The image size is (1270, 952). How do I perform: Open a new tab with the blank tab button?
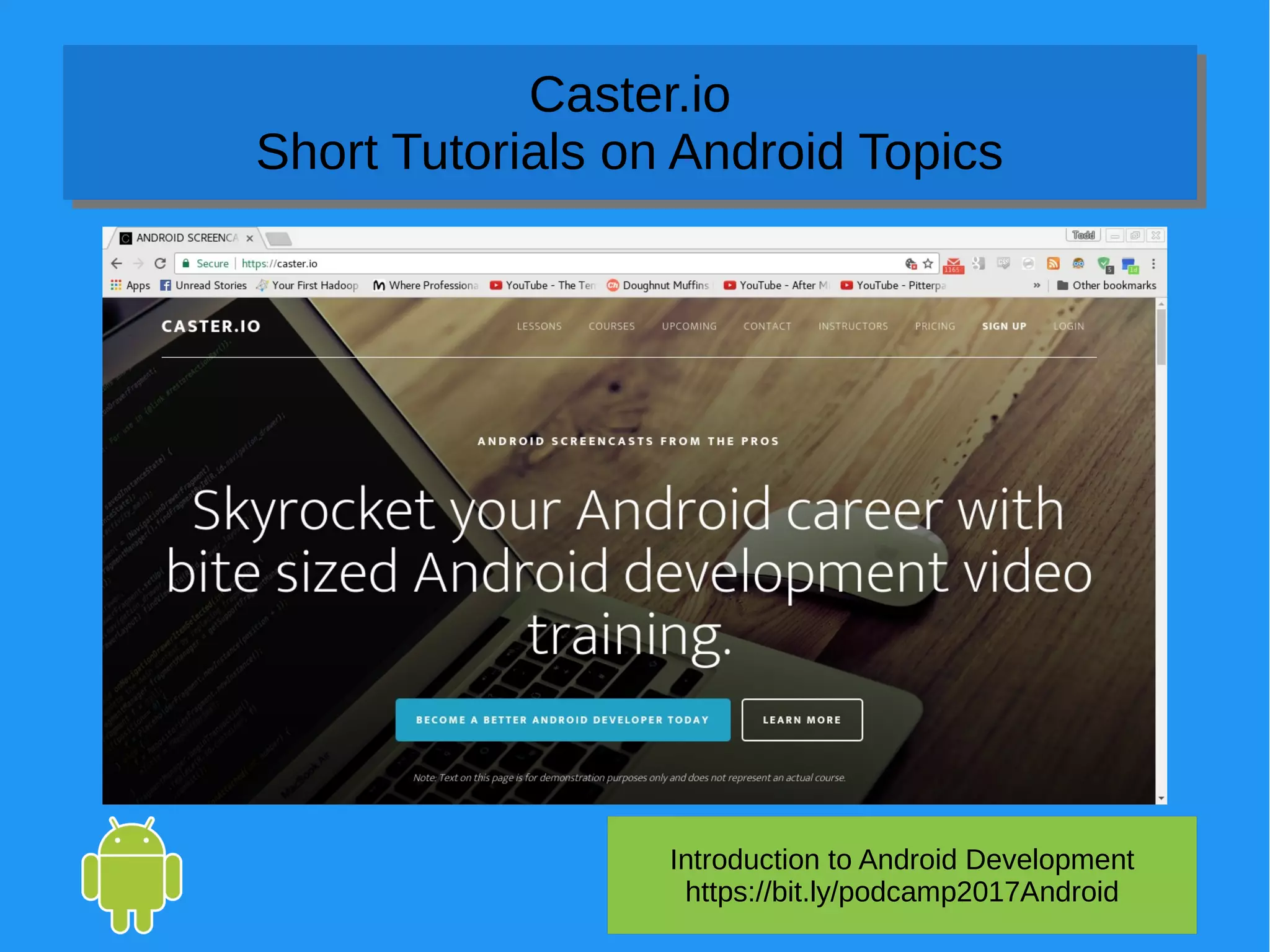[278, 238]
